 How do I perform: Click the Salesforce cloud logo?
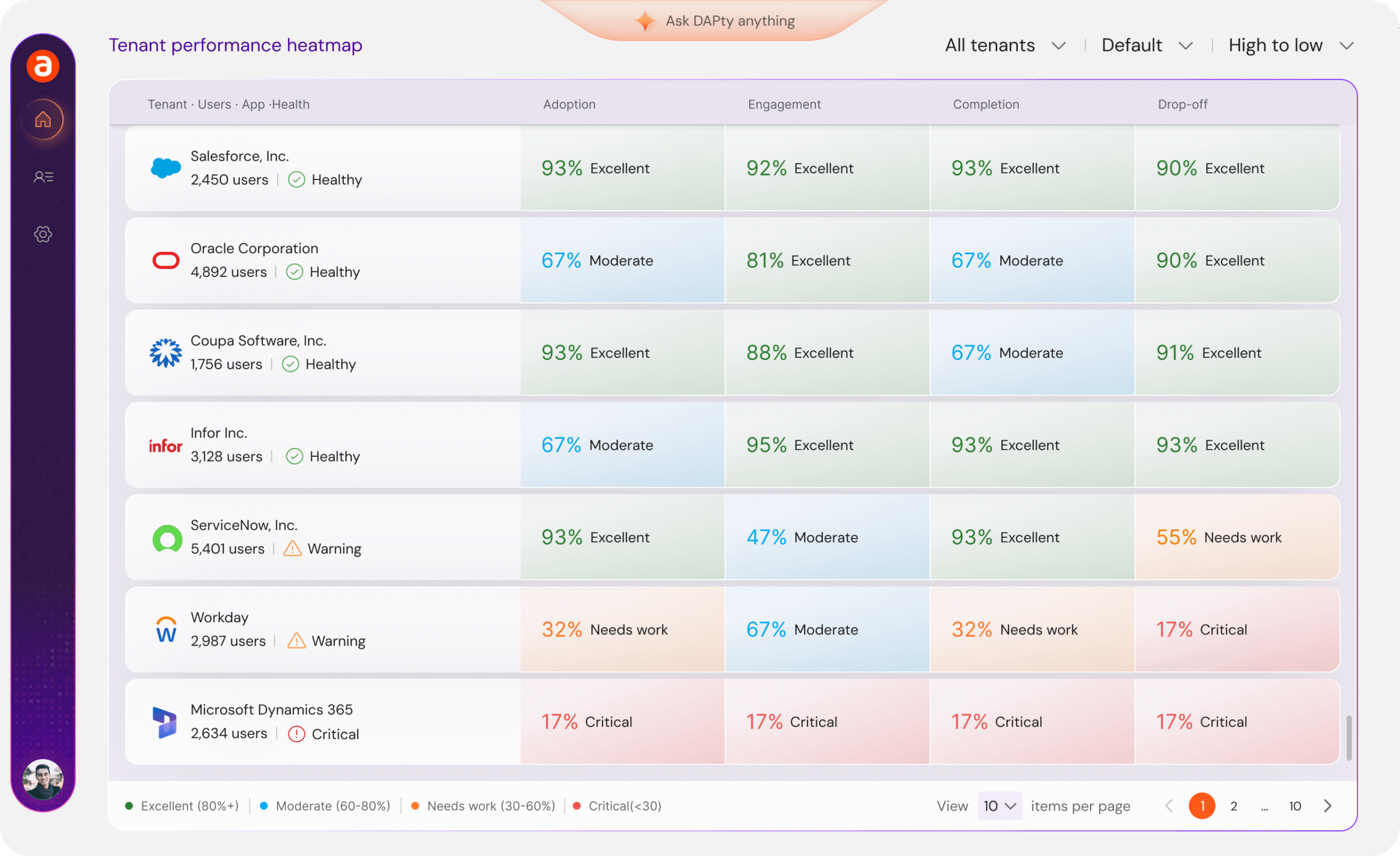point(165,168)
